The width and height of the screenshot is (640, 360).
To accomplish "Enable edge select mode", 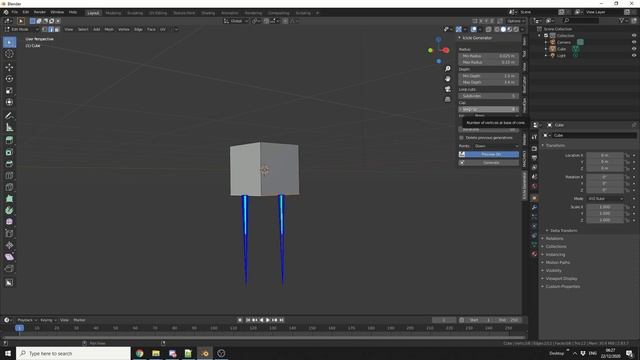I will click(x=51, y=29).
